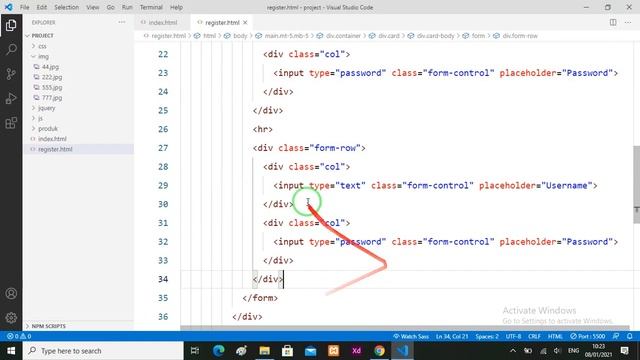Open Mail app from taskbar
This screenshot has width=640, height=360.
[x=310, y=351]
